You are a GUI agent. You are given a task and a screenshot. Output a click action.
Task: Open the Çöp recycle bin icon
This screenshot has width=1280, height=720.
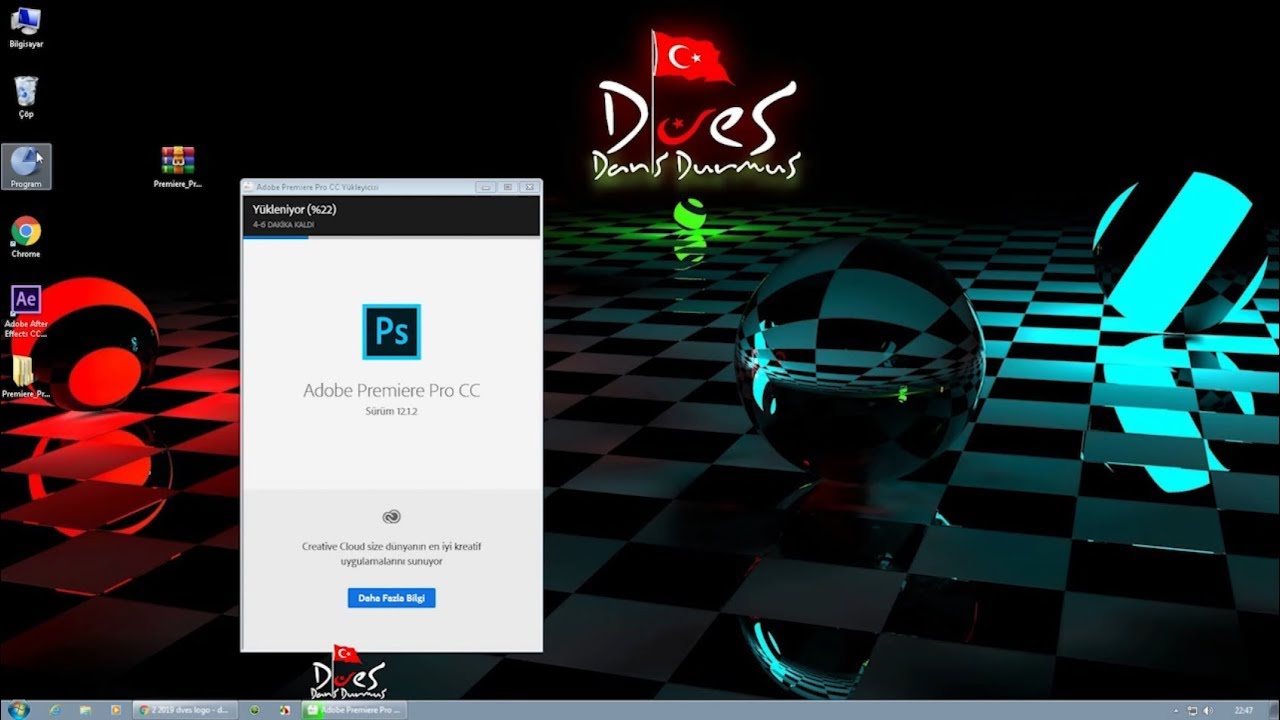click(x=26, y=97)
